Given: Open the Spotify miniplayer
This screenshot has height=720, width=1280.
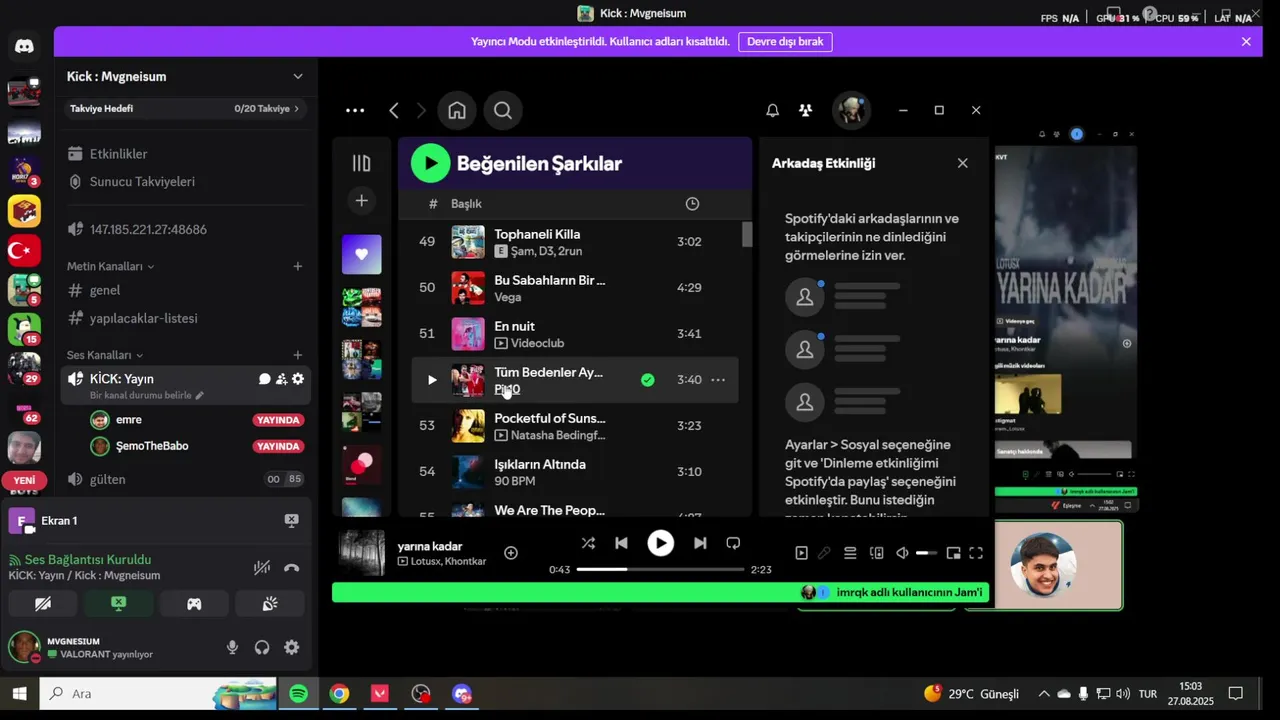Looking at the screenshot, I should (x=953, y=553).
